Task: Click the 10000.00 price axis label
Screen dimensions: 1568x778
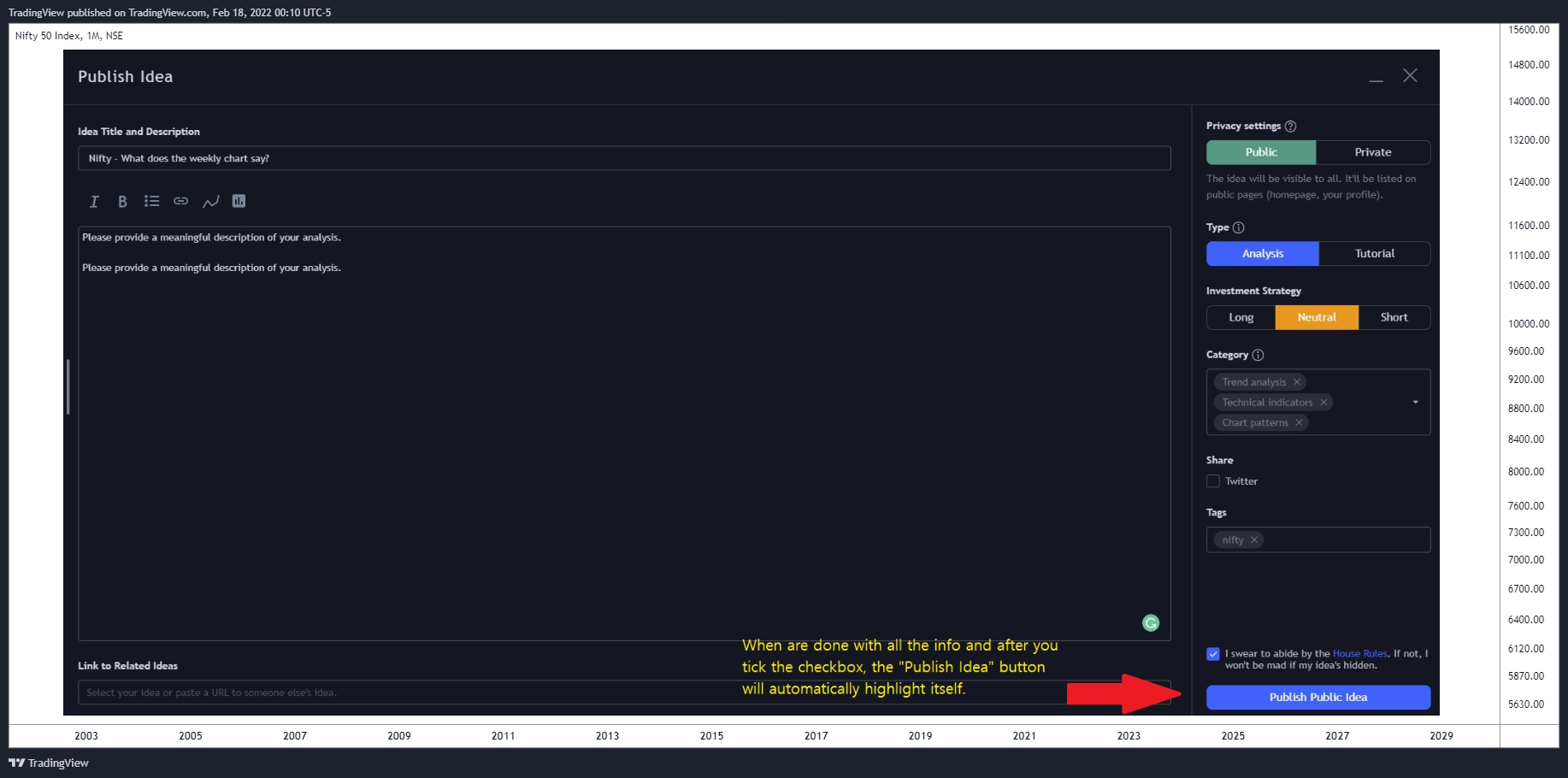Action: tap(1529, 324)
